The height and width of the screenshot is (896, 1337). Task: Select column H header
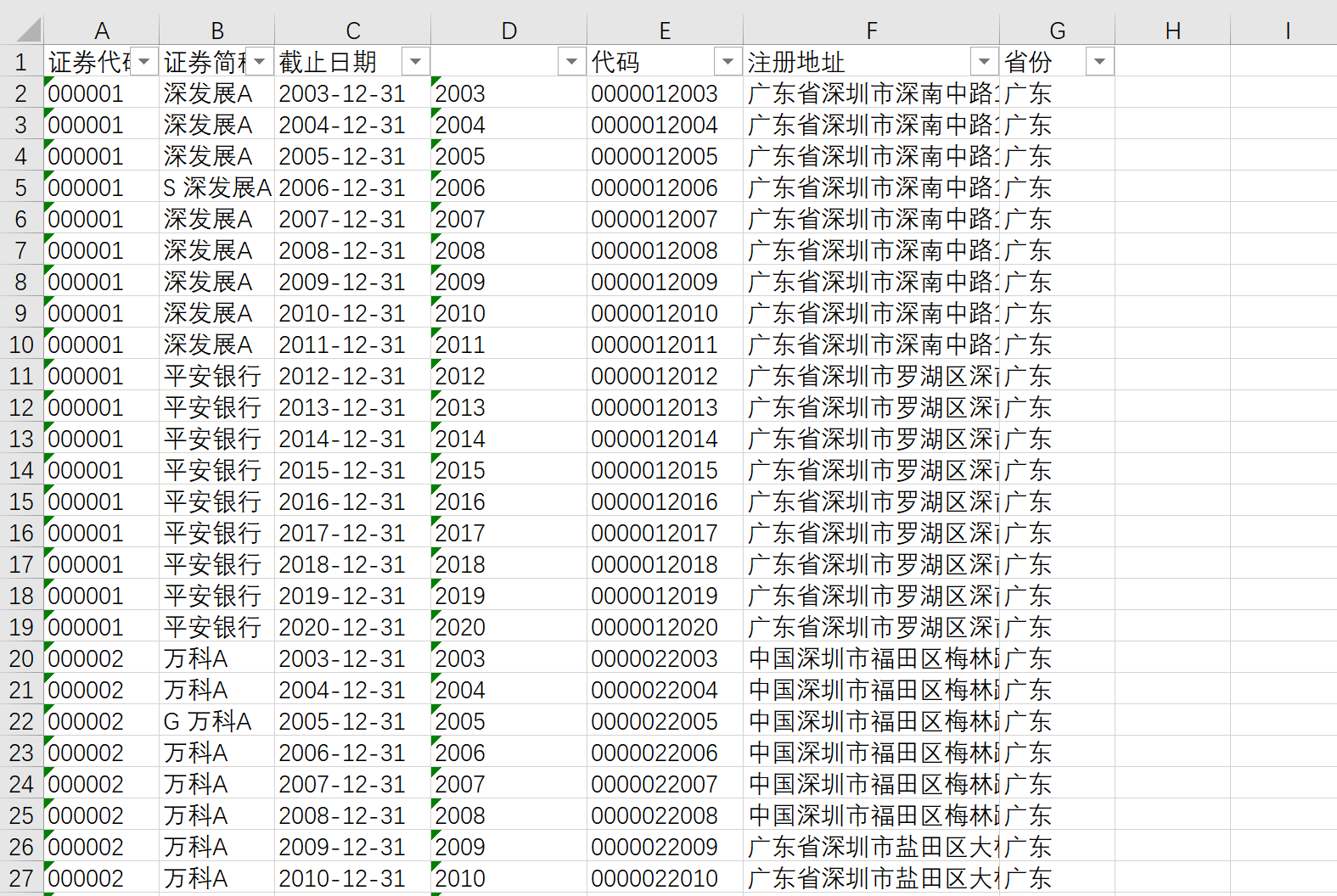click(1173, 31)
